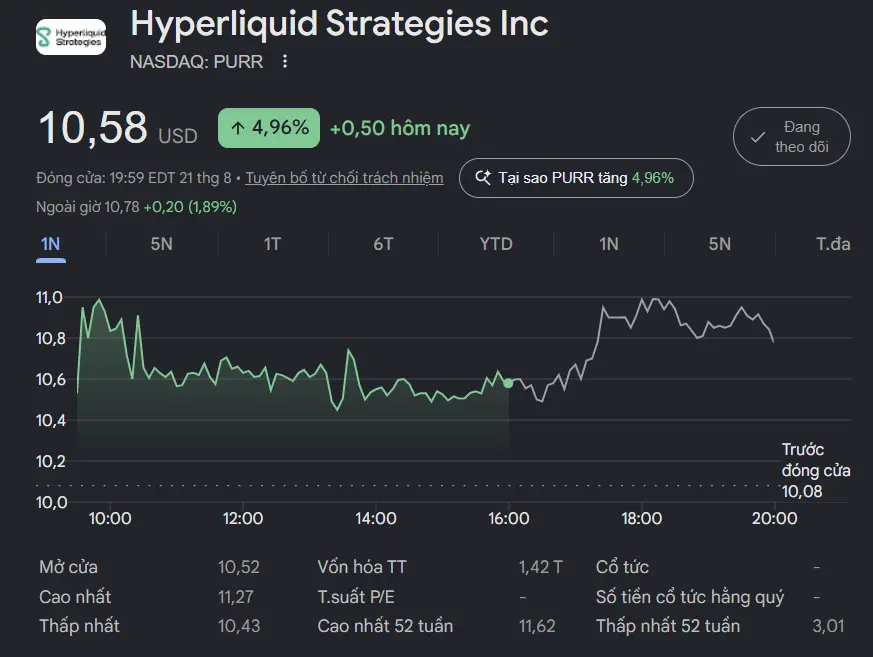Click the Cao nhất 52 tuần value 11,62
The image size is (873, 657).
click(537, 626)
